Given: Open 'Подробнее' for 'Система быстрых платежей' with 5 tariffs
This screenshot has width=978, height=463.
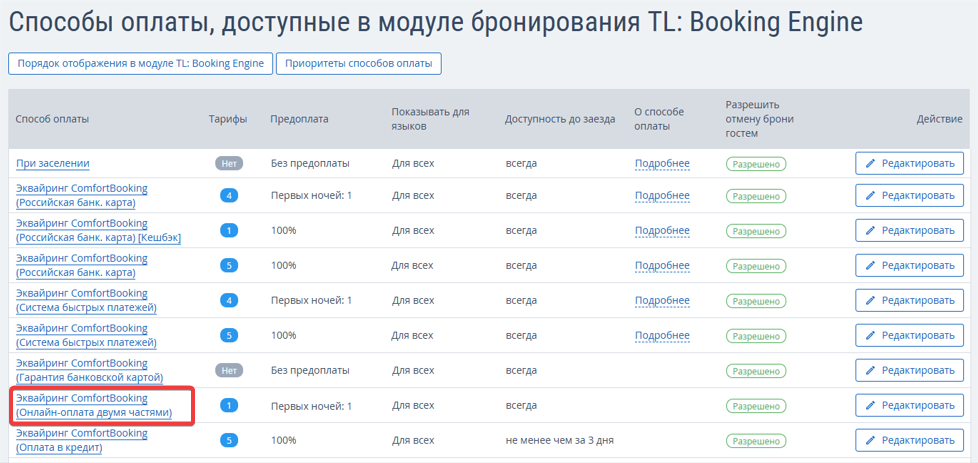Looking at the screenshot, I should tap(662, 336).
